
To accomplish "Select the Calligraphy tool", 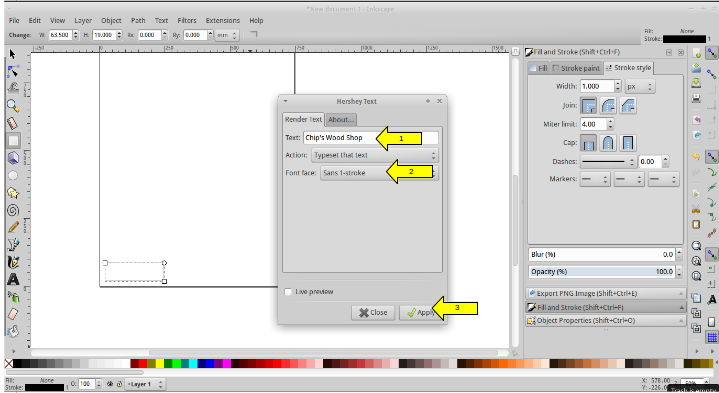I will point(13,262).
